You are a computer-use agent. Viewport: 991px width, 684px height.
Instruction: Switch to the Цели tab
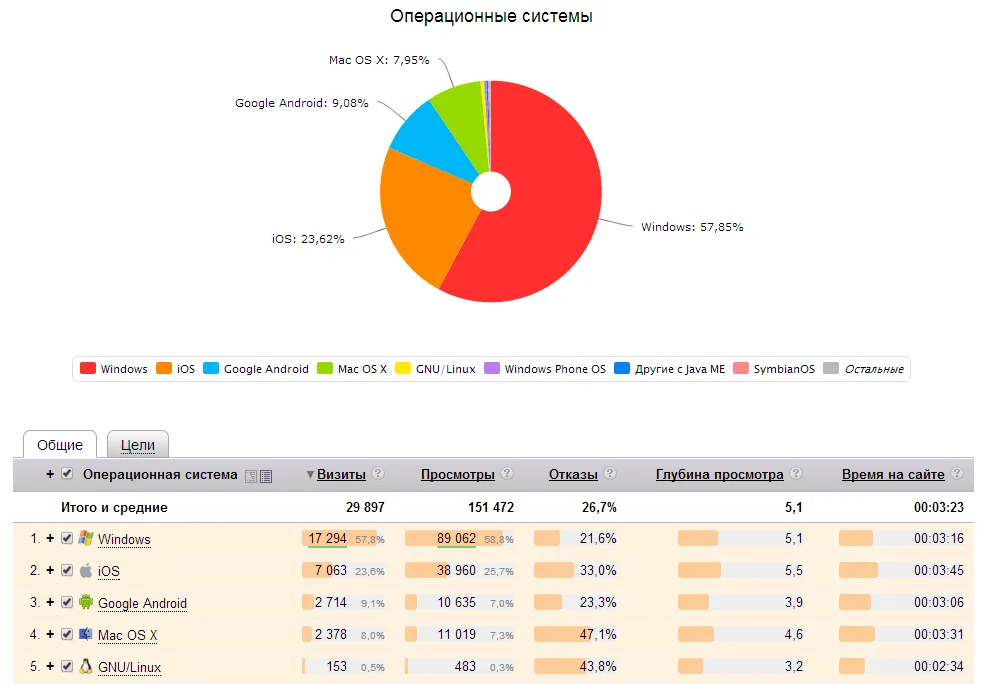138,445
